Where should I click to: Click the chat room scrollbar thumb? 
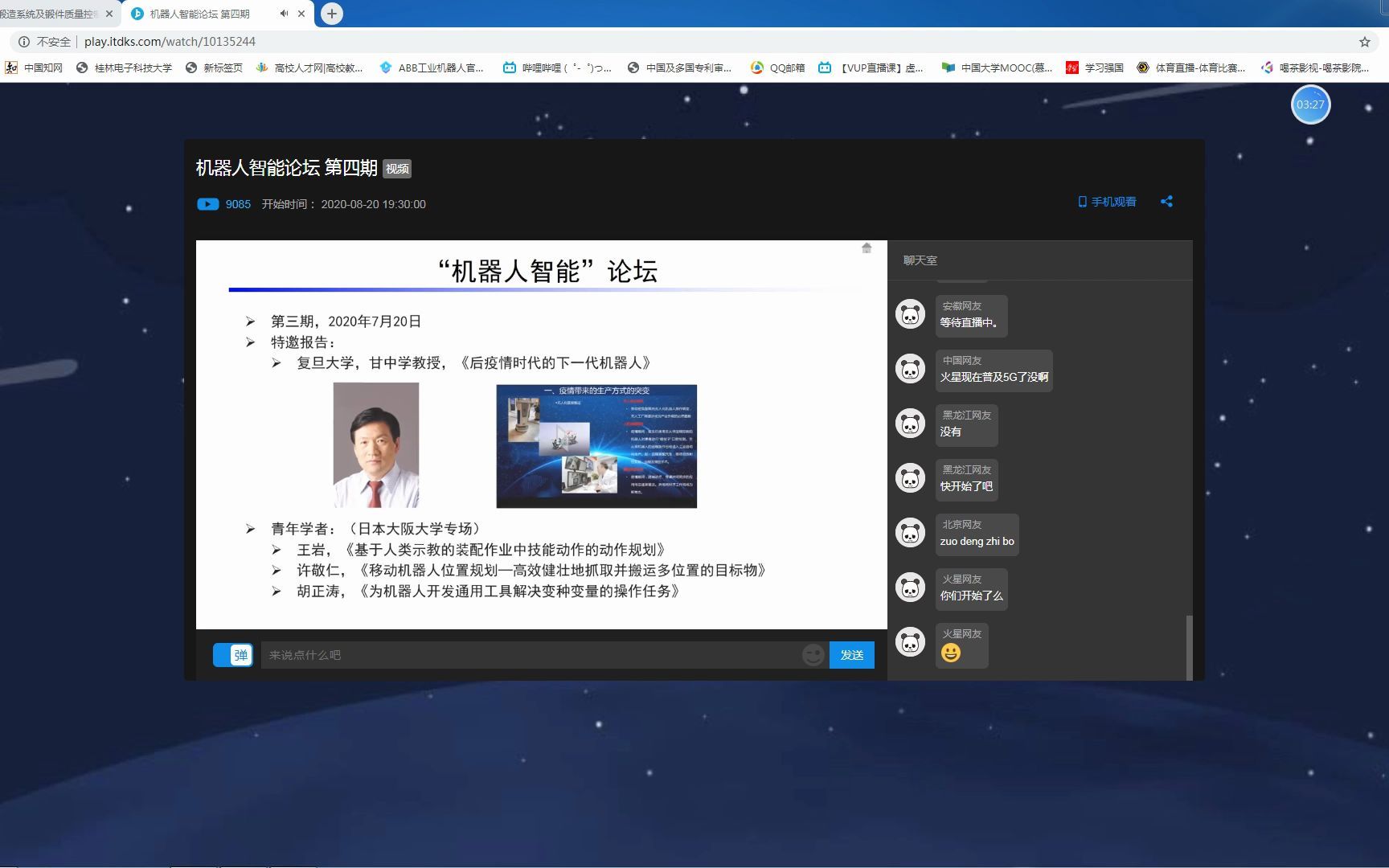(x=1189, y=648)
